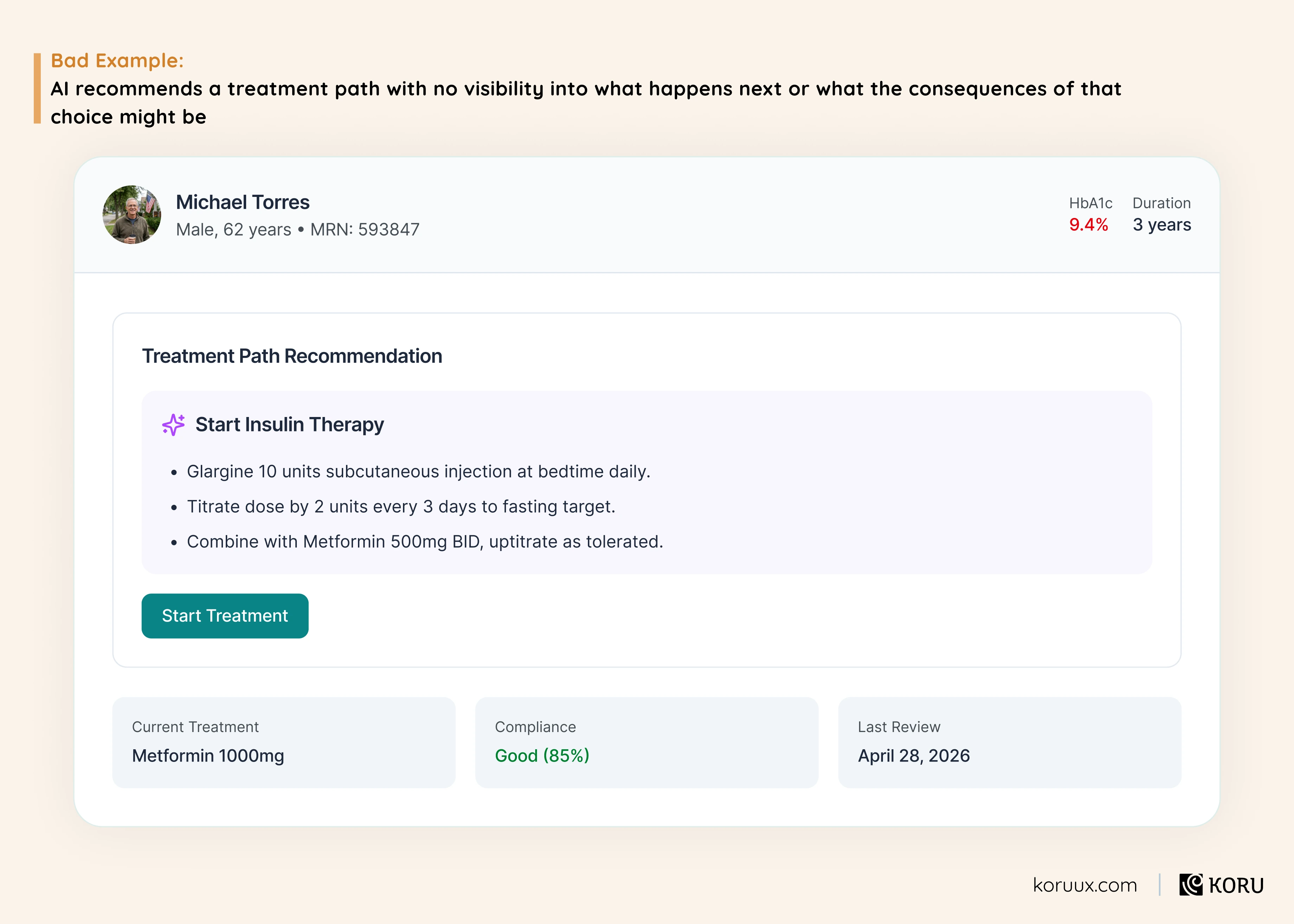
Task: Click the KORU logo icon
Action: tap(1190, 885)
